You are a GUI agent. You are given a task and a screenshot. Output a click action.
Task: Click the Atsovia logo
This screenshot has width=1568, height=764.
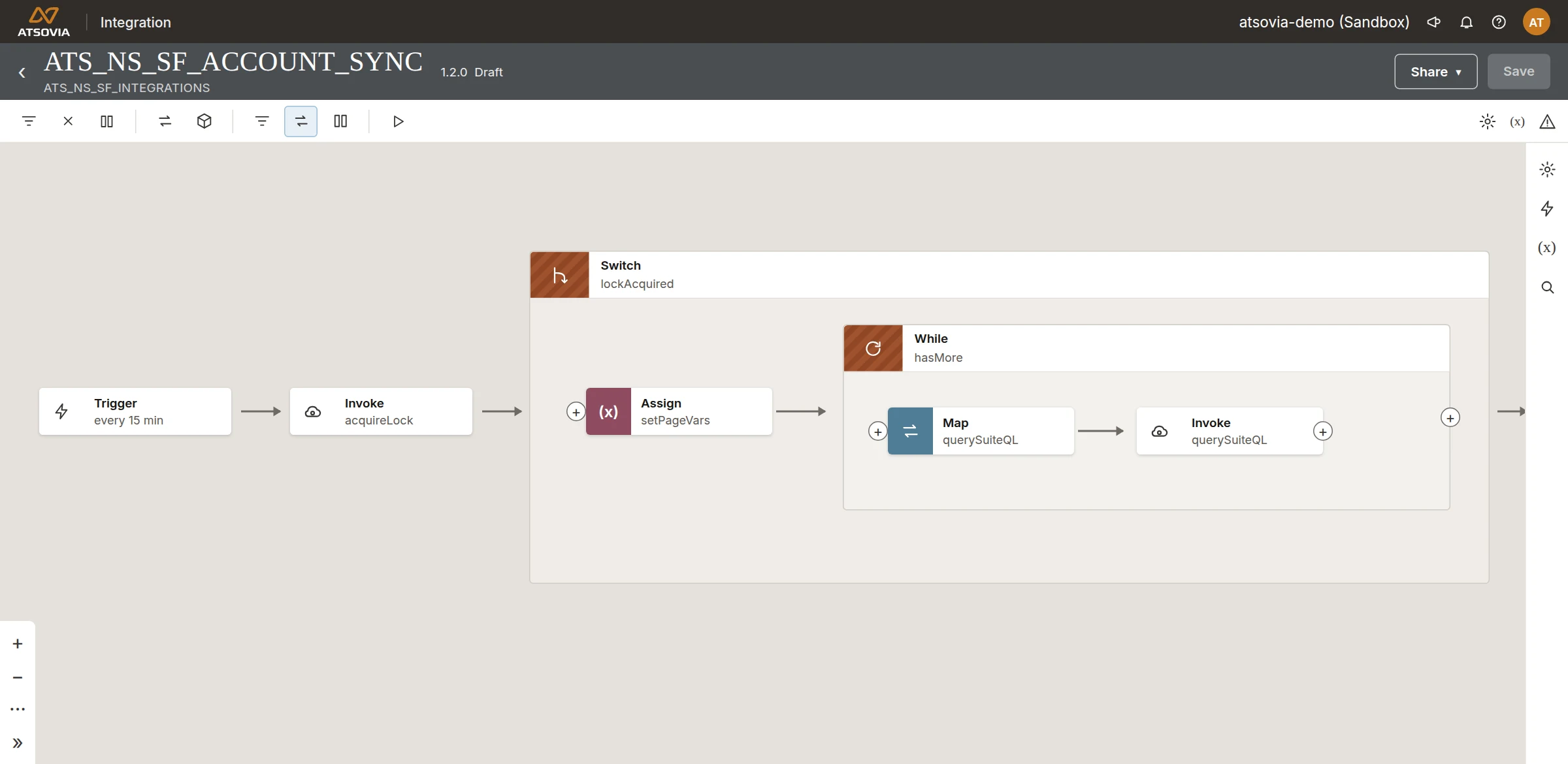[44, 22]
